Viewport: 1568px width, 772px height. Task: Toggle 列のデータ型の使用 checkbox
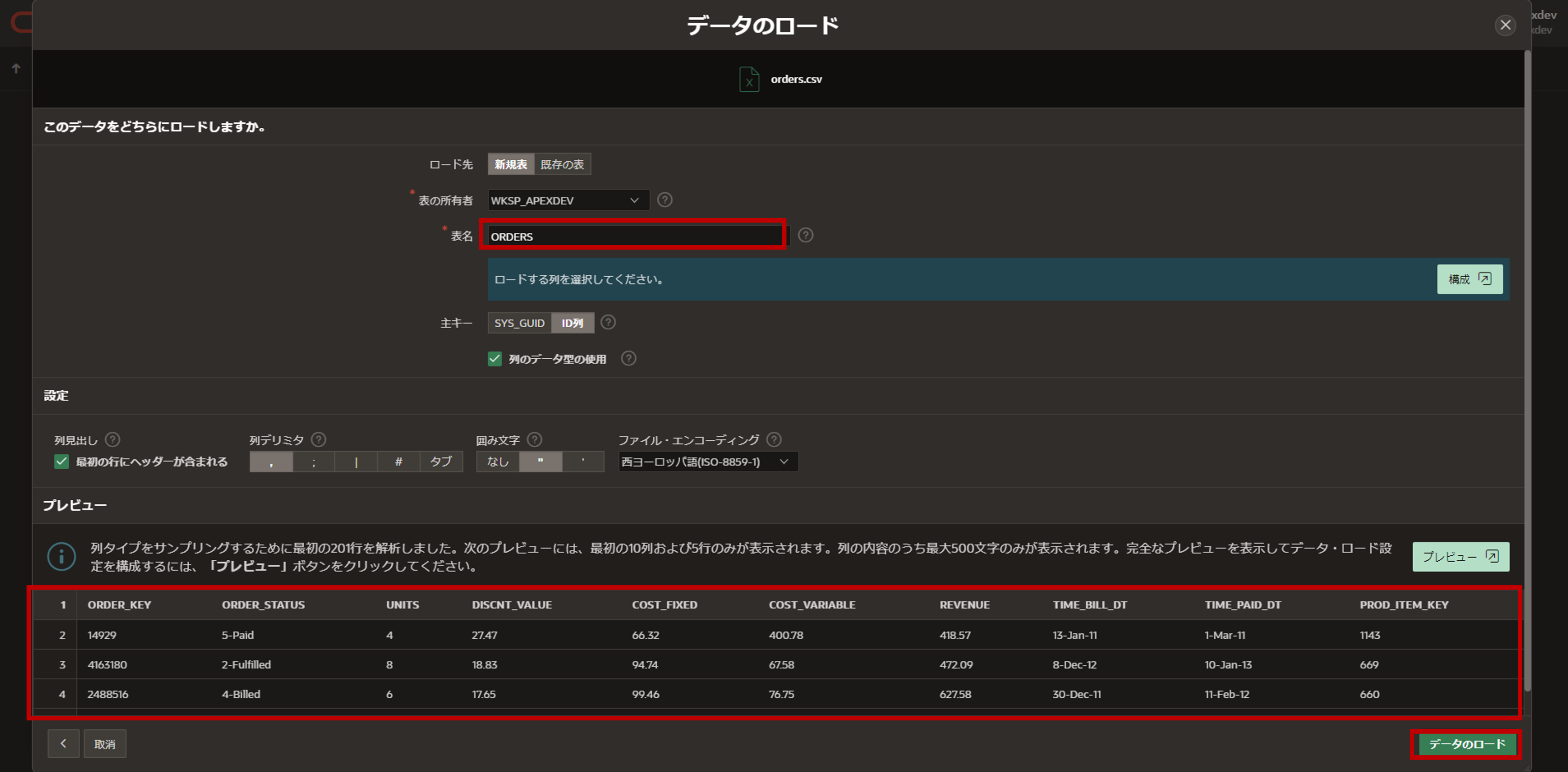tap(495, 359)
